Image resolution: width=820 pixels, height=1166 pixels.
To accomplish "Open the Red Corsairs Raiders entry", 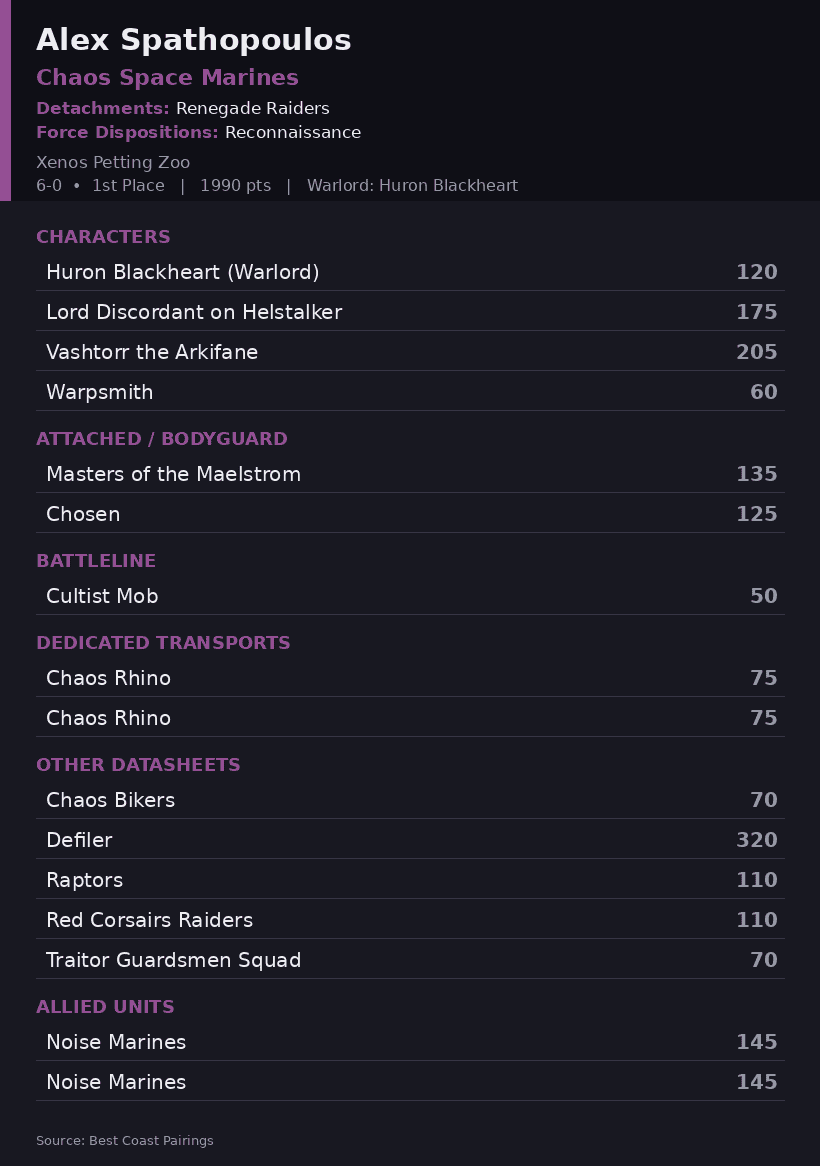I will point(410,920).
